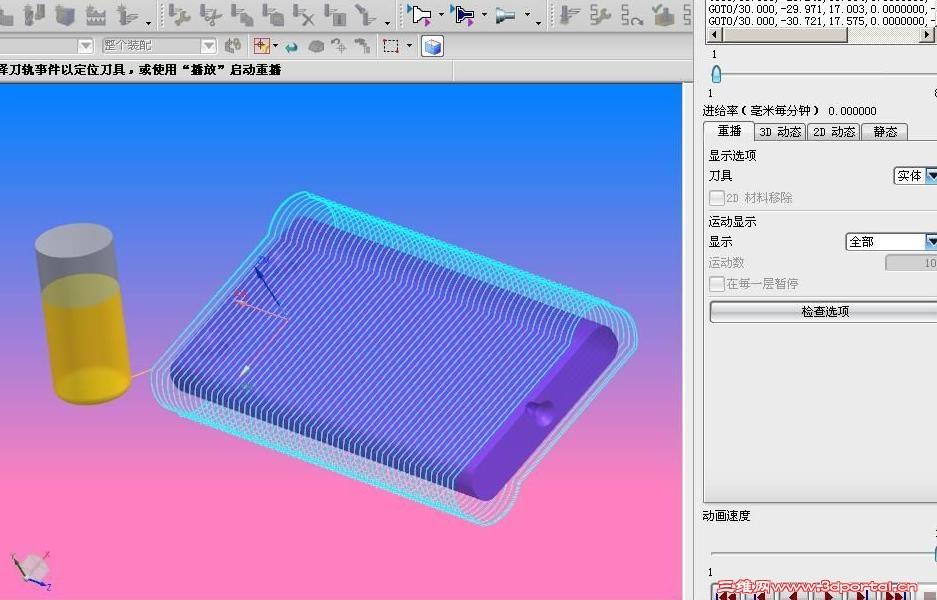This screenshot has width=937, height=600.
Task: Open the 整个装配 dropdown
Action: (158, 45)
